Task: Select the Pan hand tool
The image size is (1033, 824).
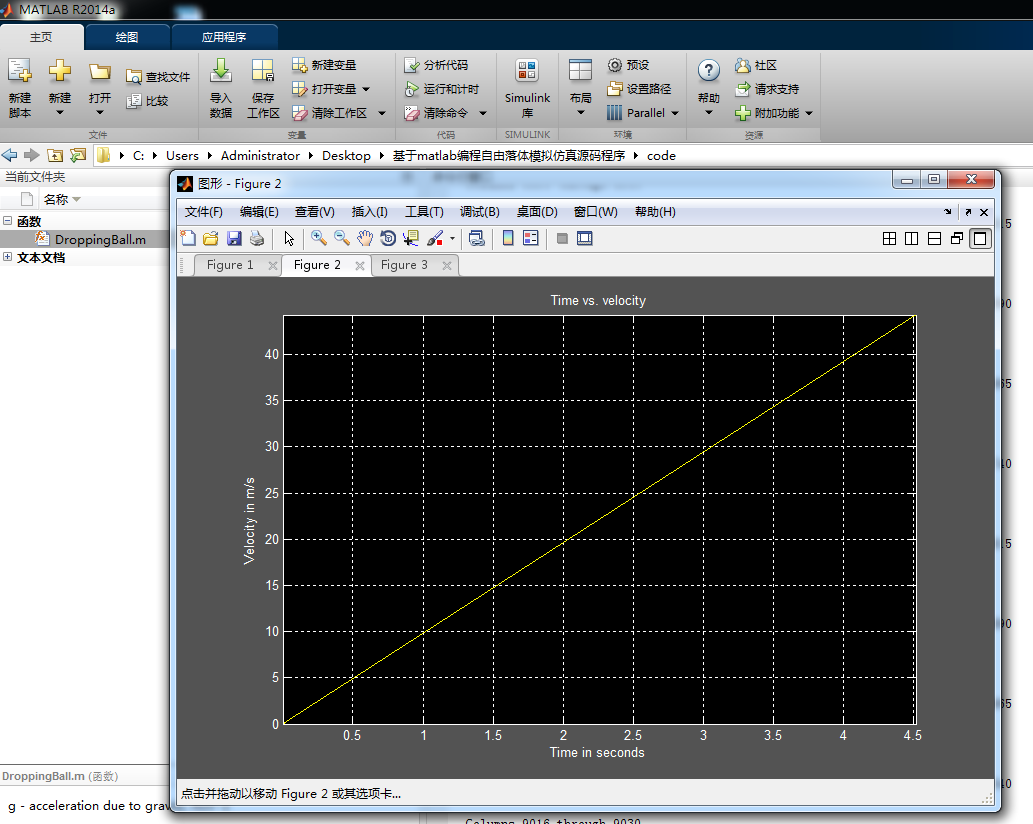Action: tap(365, 238)
